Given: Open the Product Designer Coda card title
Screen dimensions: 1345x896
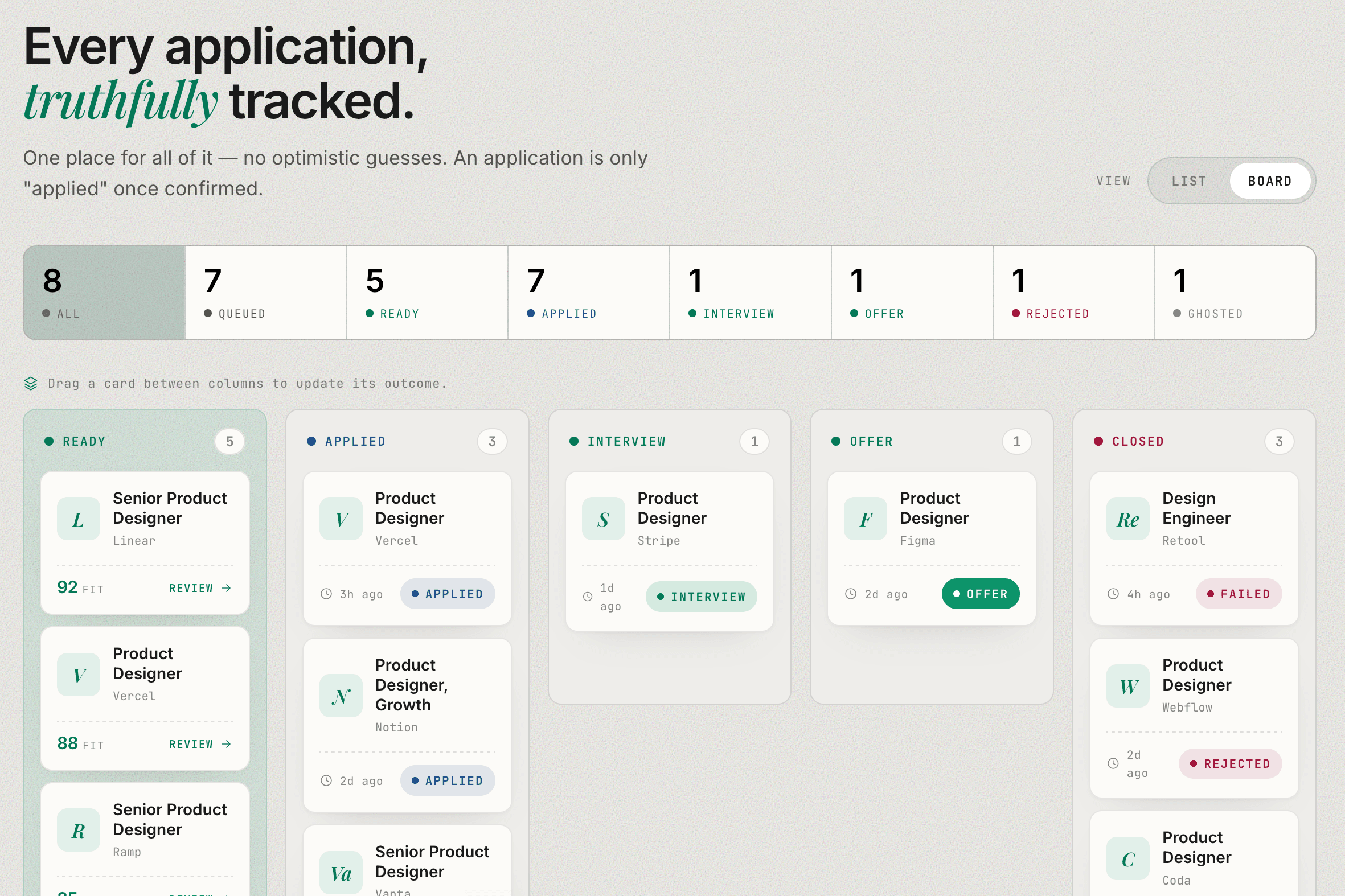Looking at the screenshot, I should point(1196,848).
